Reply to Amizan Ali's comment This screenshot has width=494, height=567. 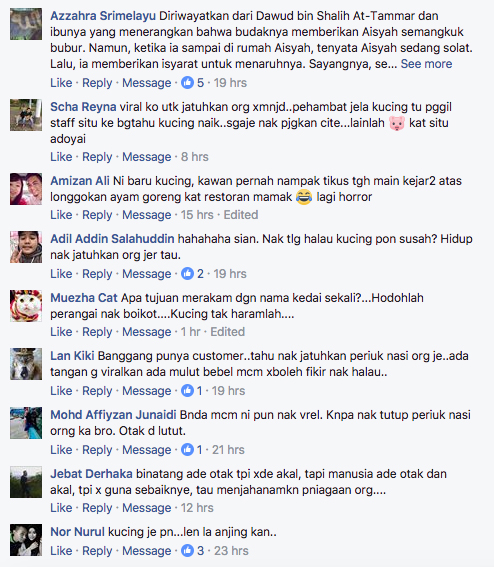[97, 215]
